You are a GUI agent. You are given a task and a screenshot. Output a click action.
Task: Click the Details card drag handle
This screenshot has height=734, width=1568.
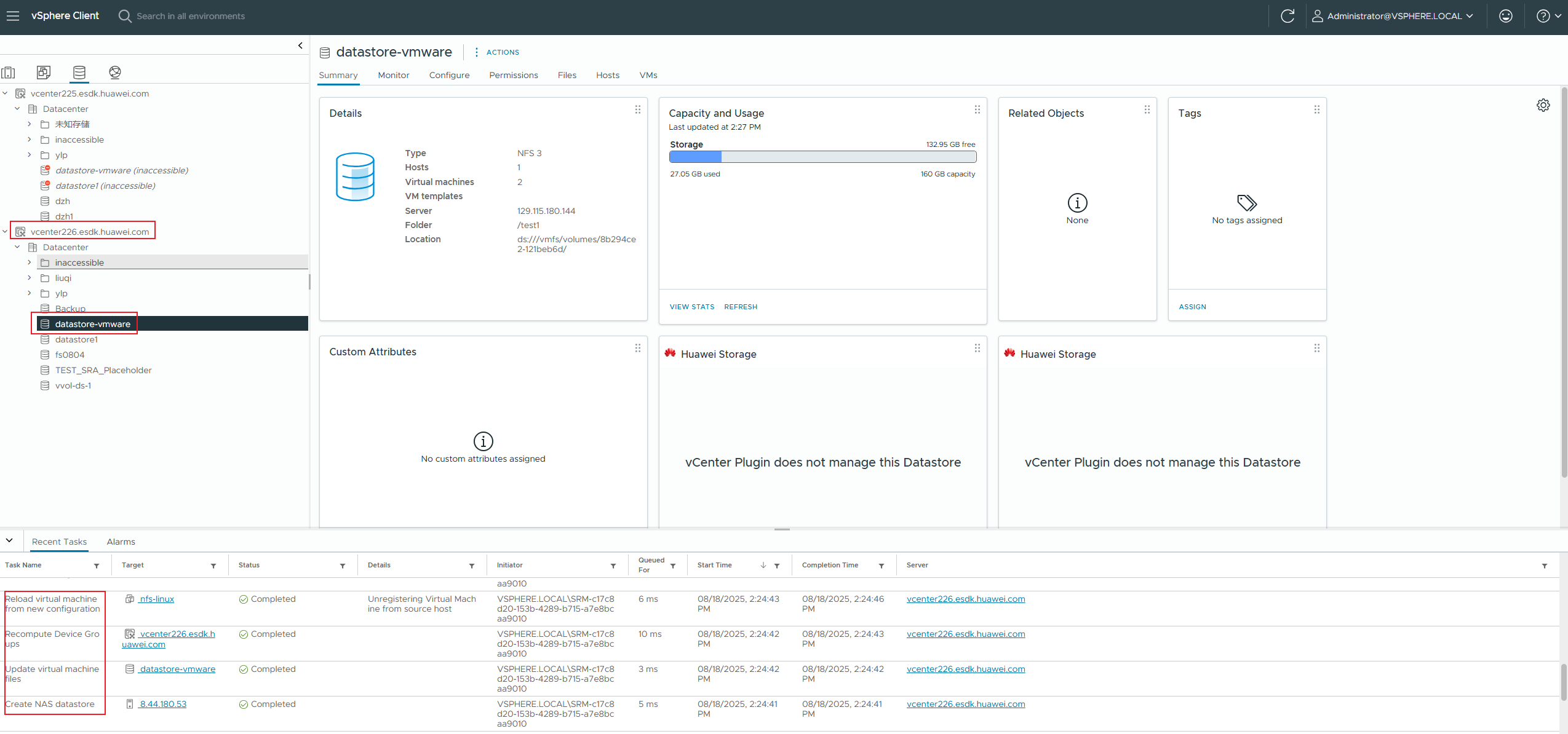click(x=638, y=109)
